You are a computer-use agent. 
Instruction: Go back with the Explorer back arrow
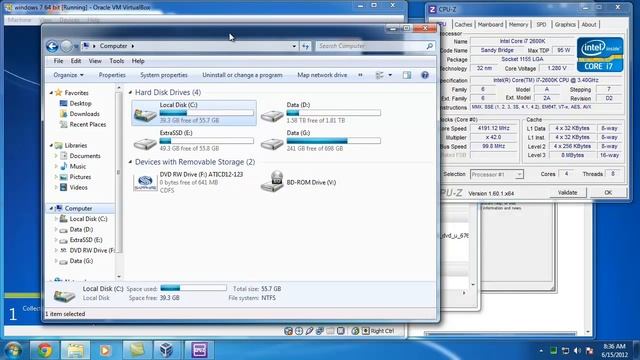(52, 46)
